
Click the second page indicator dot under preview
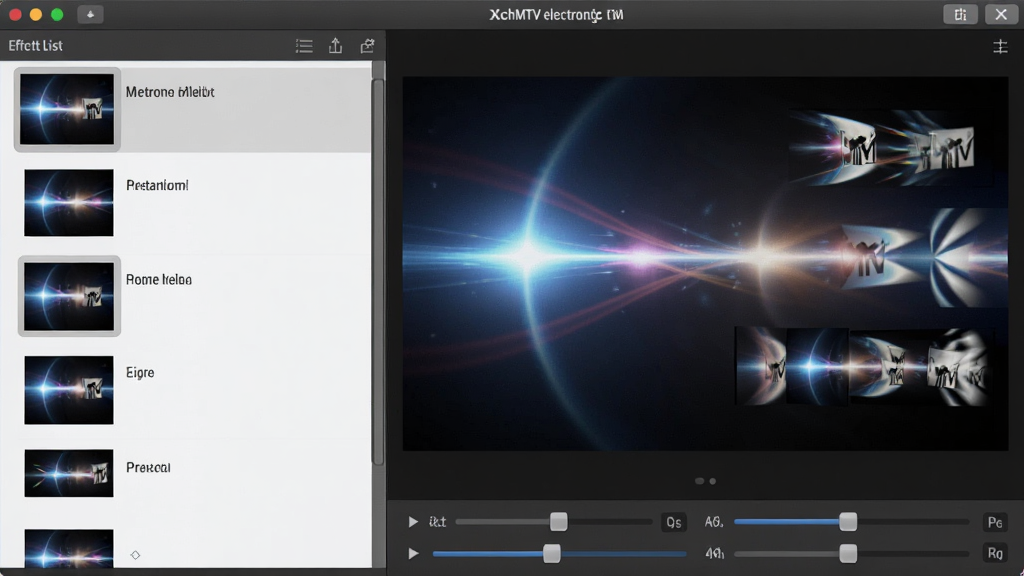(x=712, y=481)
